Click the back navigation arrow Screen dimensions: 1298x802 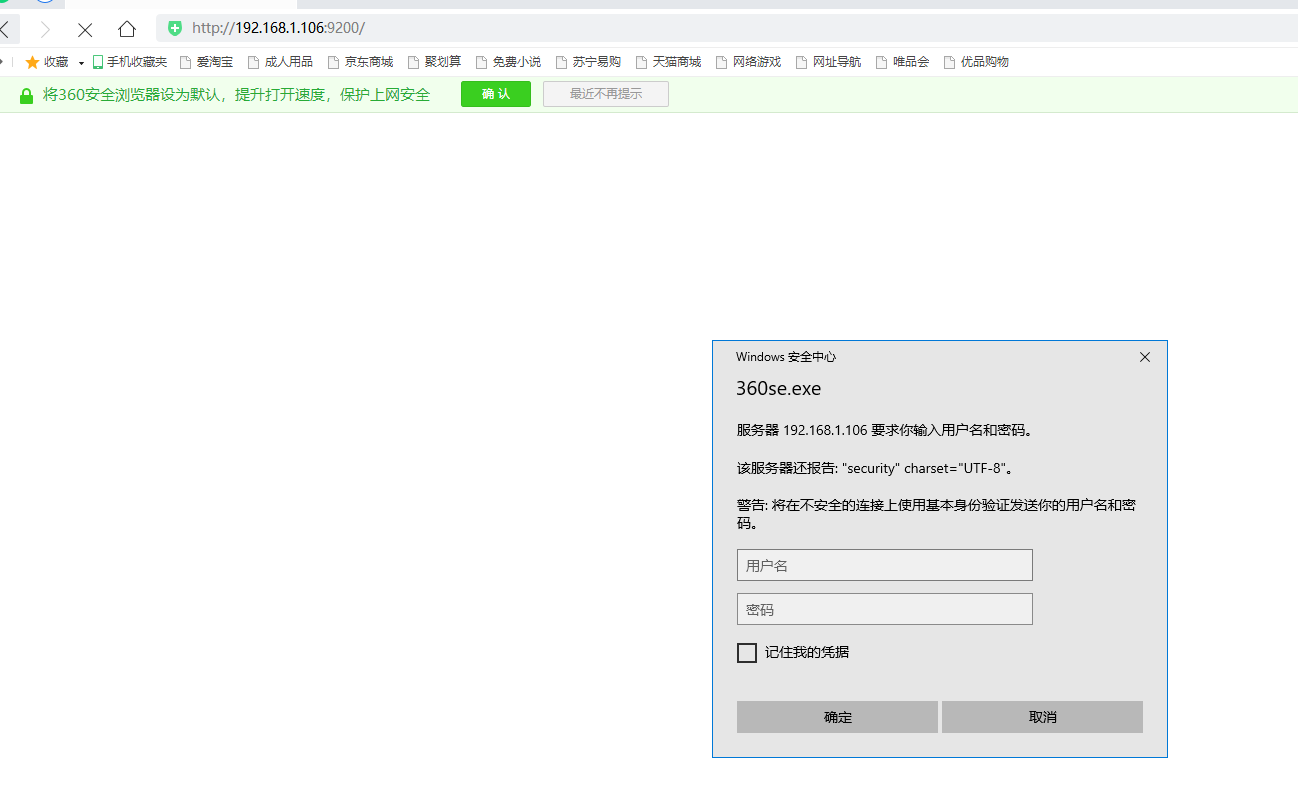[x=6, y=30]
